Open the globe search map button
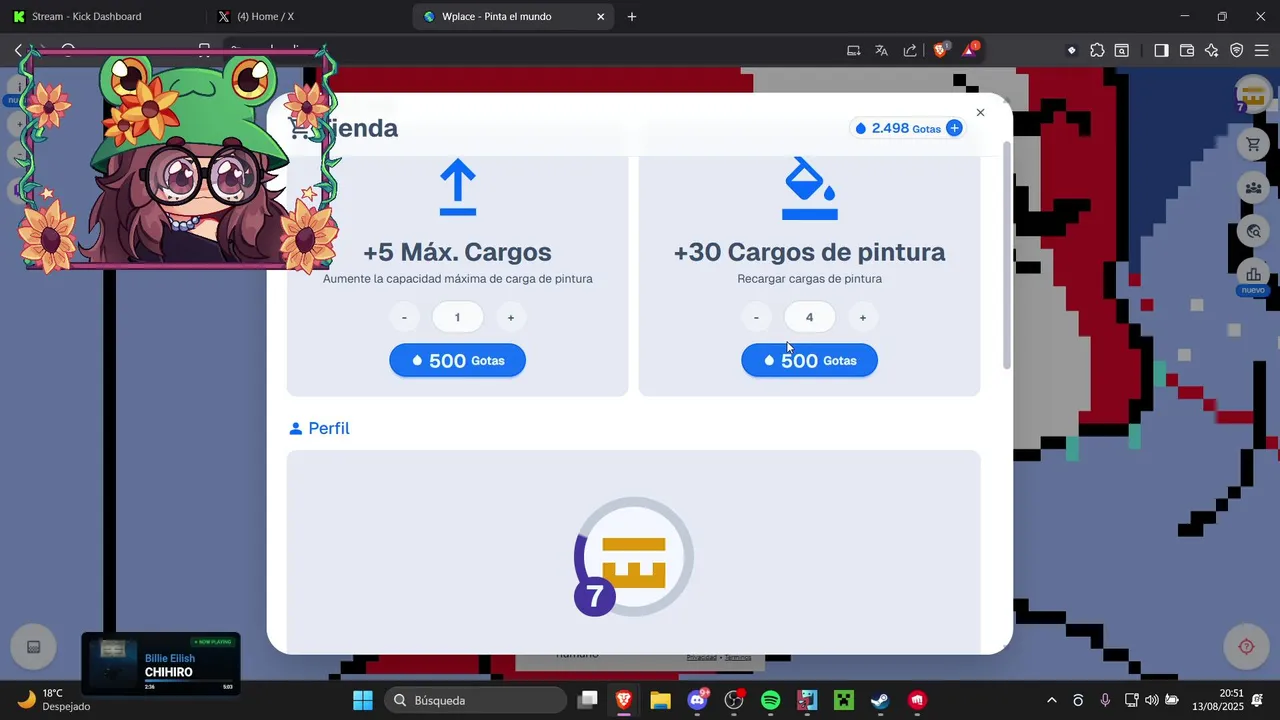This screenshot has height=720, width=1280. [1253, 231]
